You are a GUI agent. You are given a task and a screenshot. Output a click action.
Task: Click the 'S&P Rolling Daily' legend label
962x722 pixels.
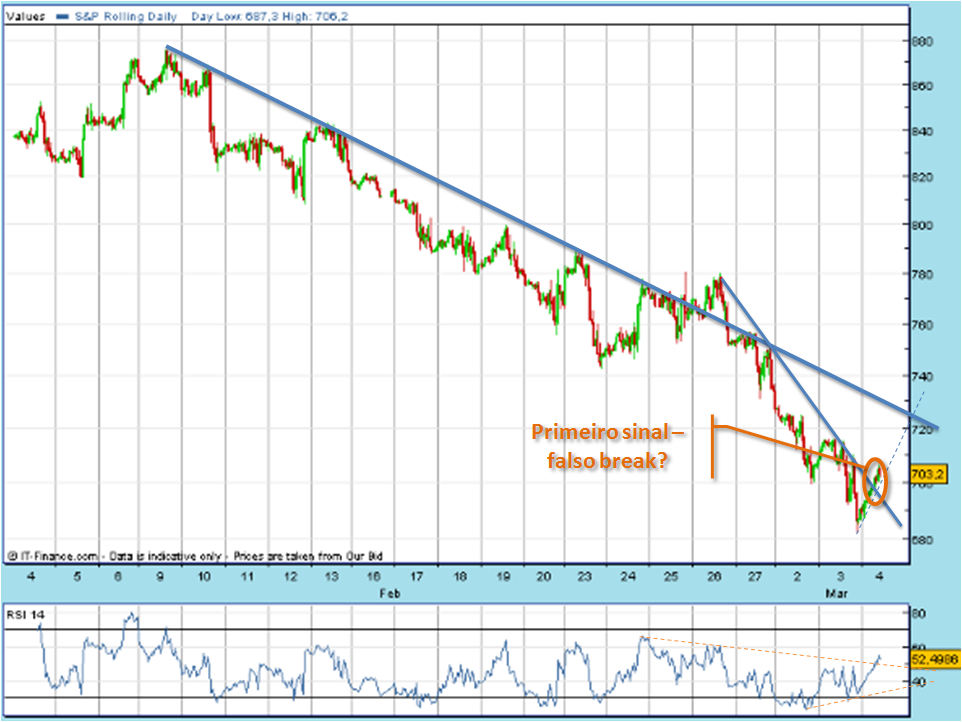click(x=126, y=17)
